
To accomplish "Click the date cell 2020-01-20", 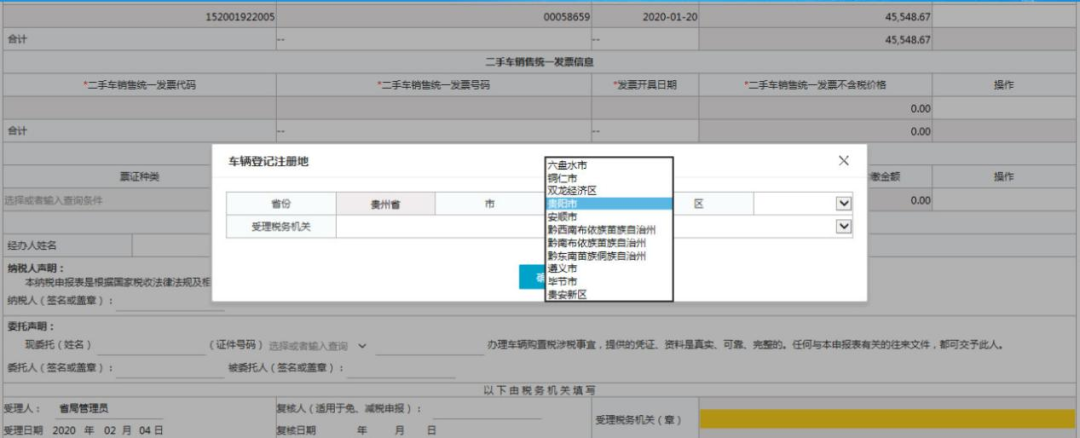I will tap(645, 17).
